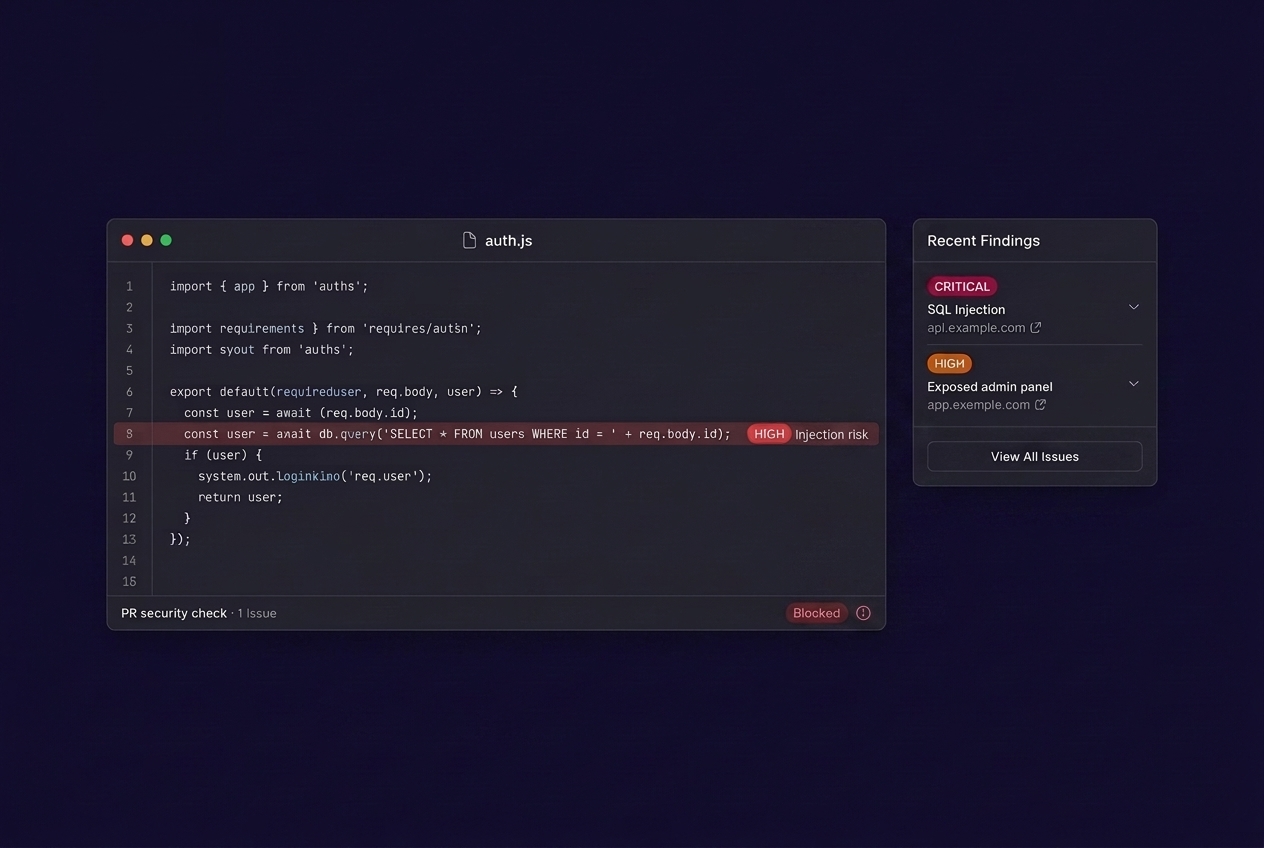Select the auth.js file title
This screenshot has width=1264, height=848.
point(508,240)
